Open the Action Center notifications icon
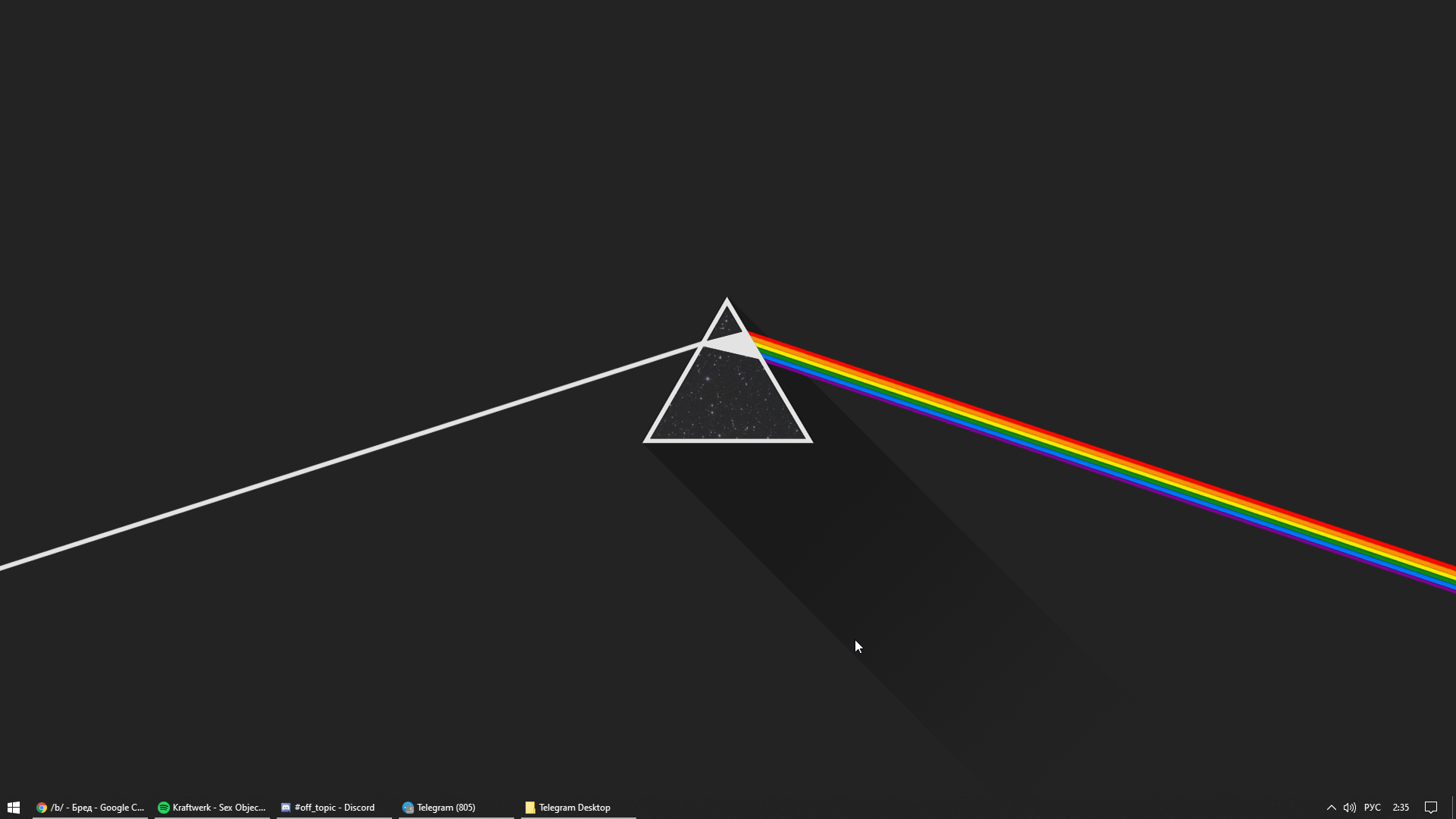 pyautogui.click(x=1431, y=808)
